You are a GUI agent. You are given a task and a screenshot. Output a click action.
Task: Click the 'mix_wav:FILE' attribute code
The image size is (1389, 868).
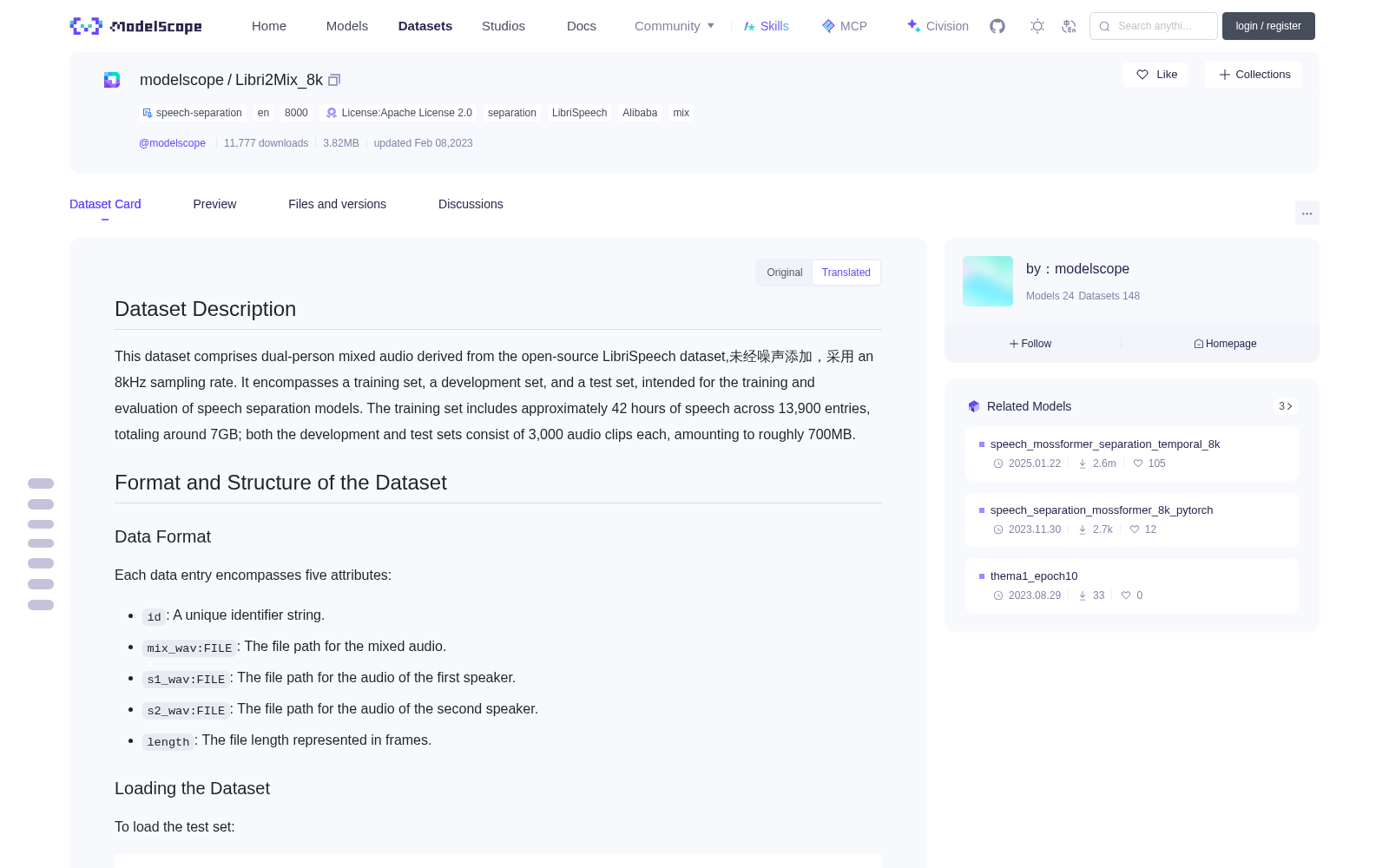pyautogui.click(x=190, y=648)
